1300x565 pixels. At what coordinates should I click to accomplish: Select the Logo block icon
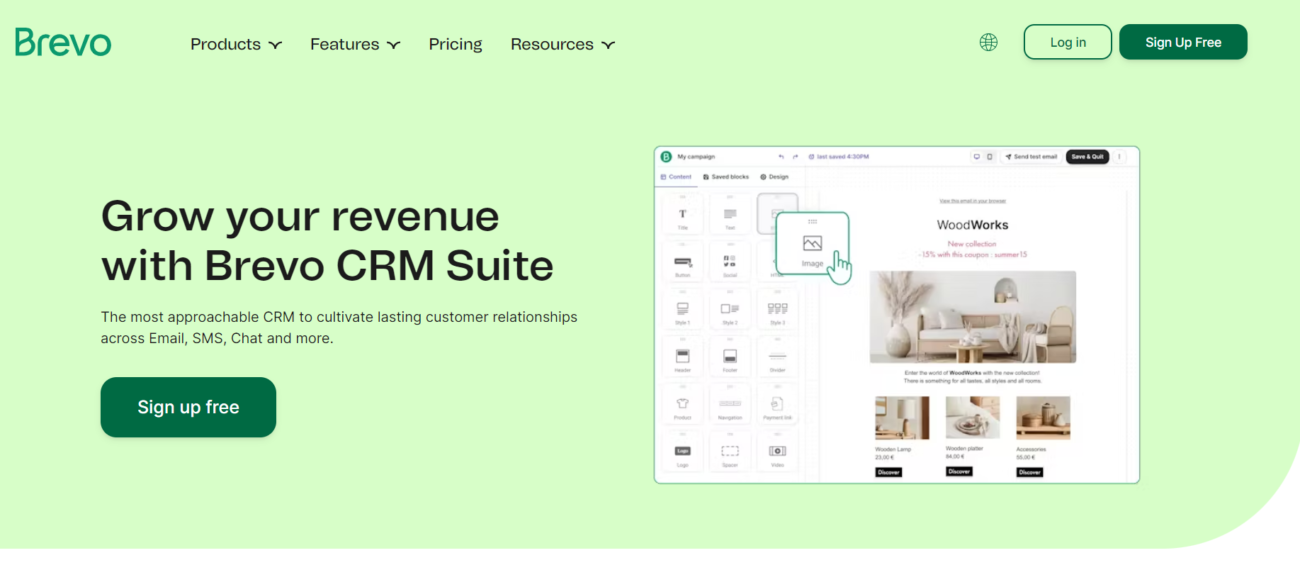pos(683,452)
